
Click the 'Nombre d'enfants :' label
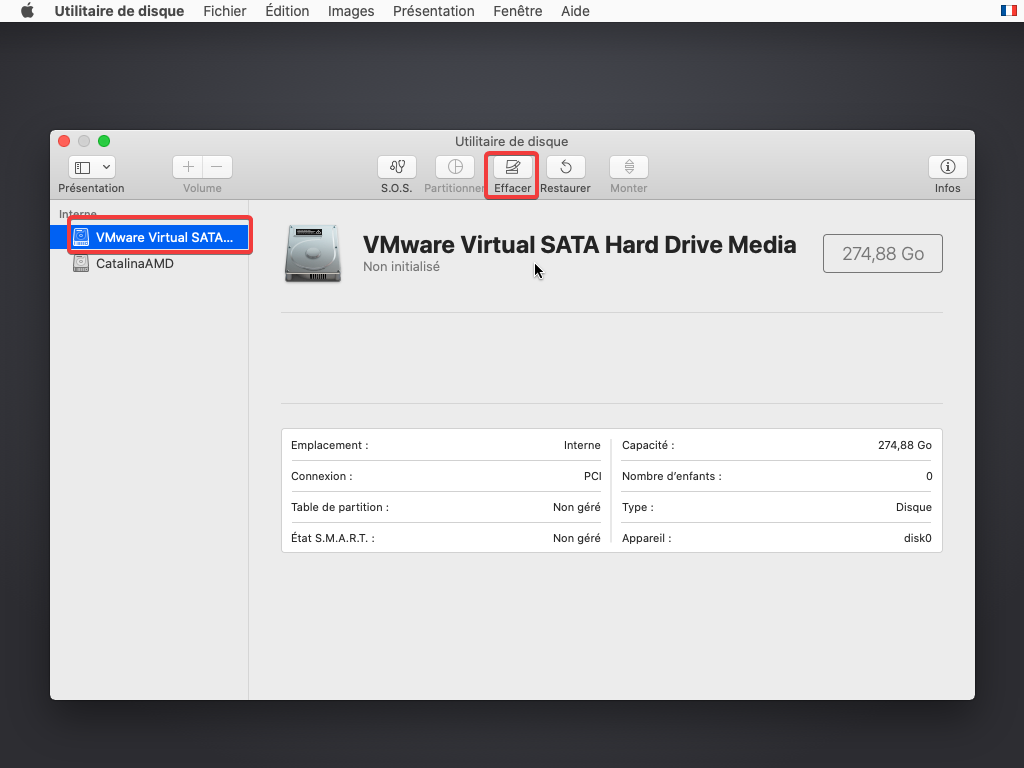click(x=671, y=476)
